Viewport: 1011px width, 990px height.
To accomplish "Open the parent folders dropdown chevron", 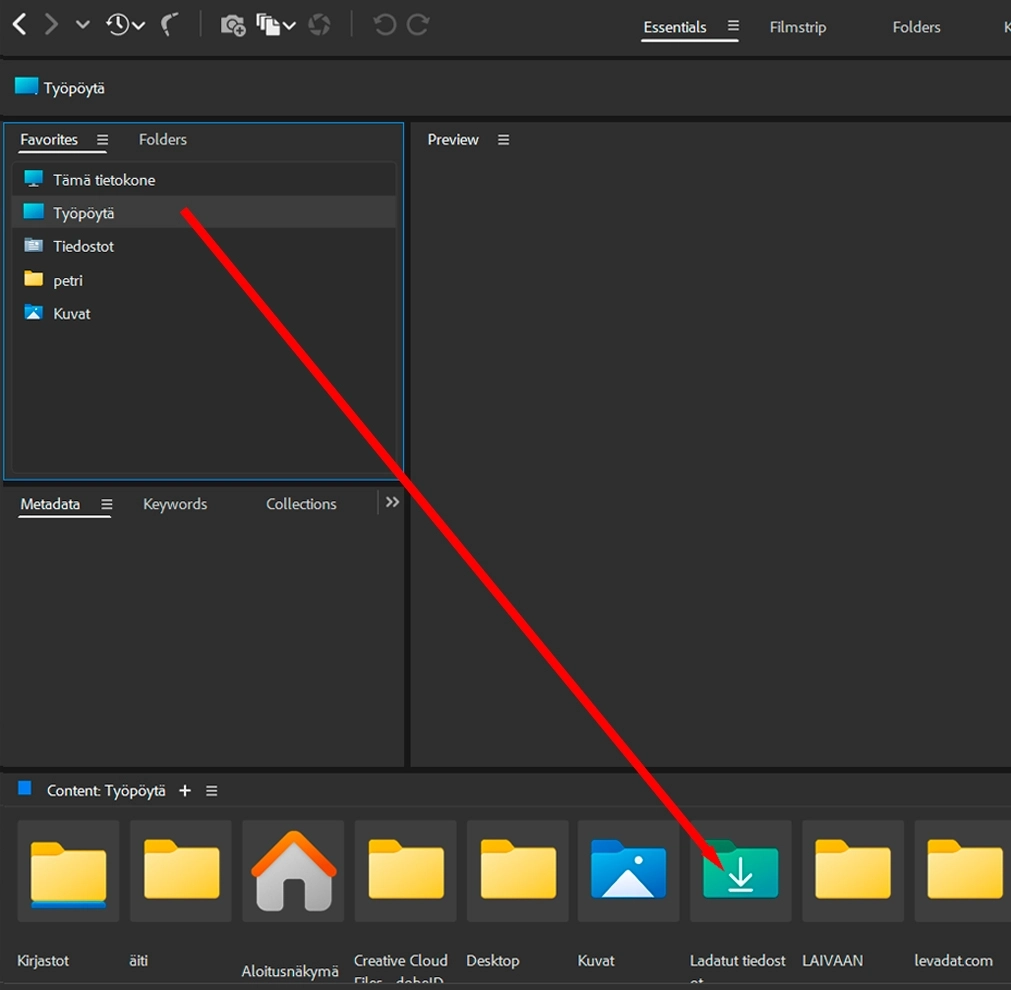I will coord(83,25).
